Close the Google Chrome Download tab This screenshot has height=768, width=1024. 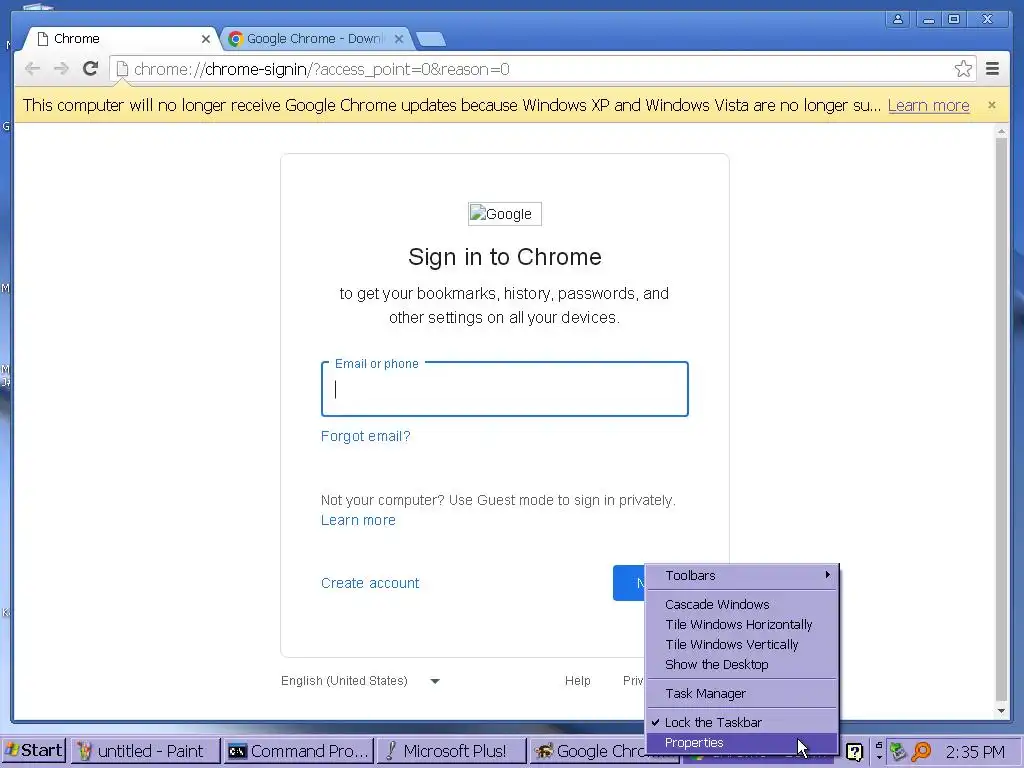point(399,39)
